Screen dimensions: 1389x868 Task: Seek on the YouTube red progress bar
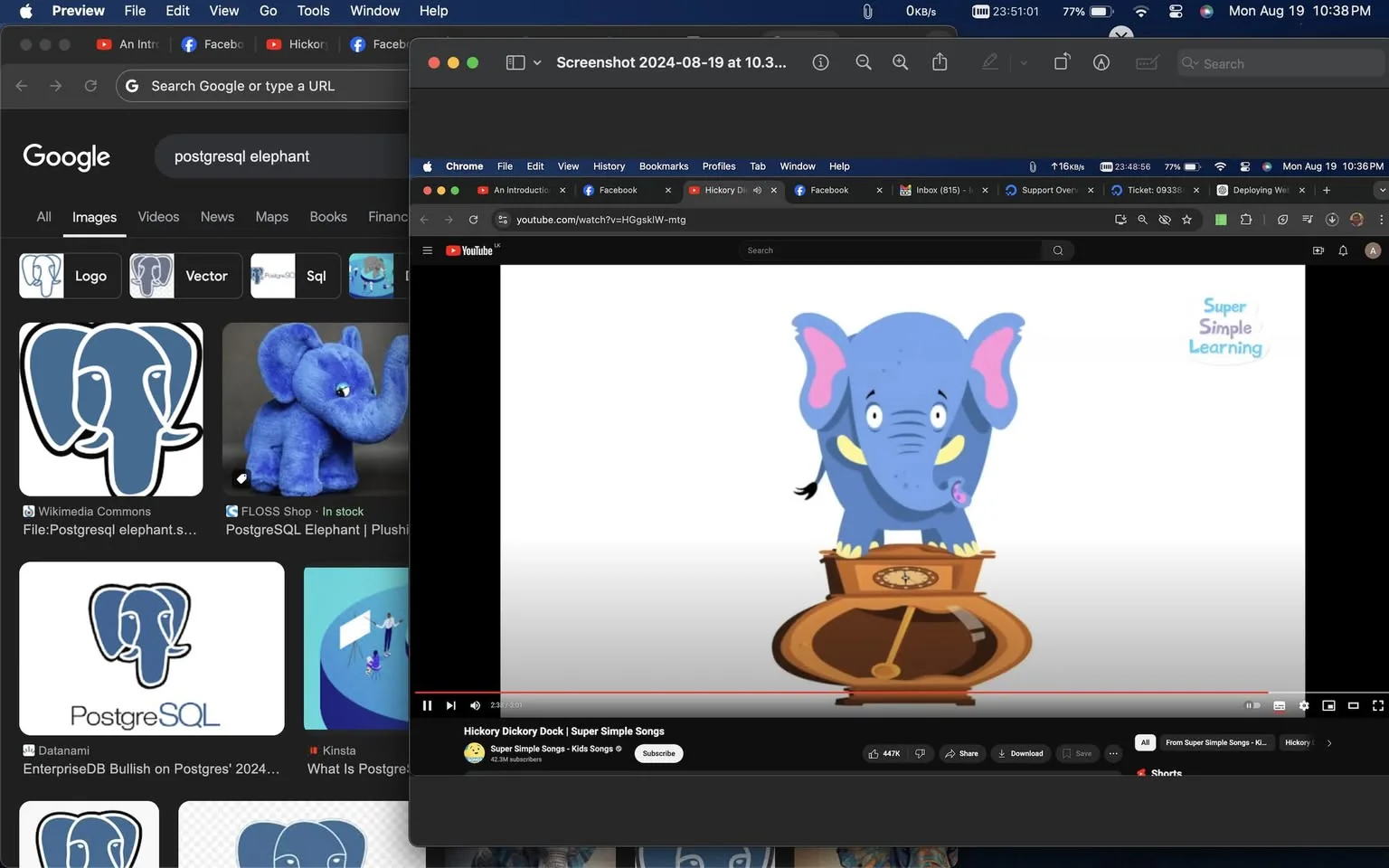pos(841,693)
